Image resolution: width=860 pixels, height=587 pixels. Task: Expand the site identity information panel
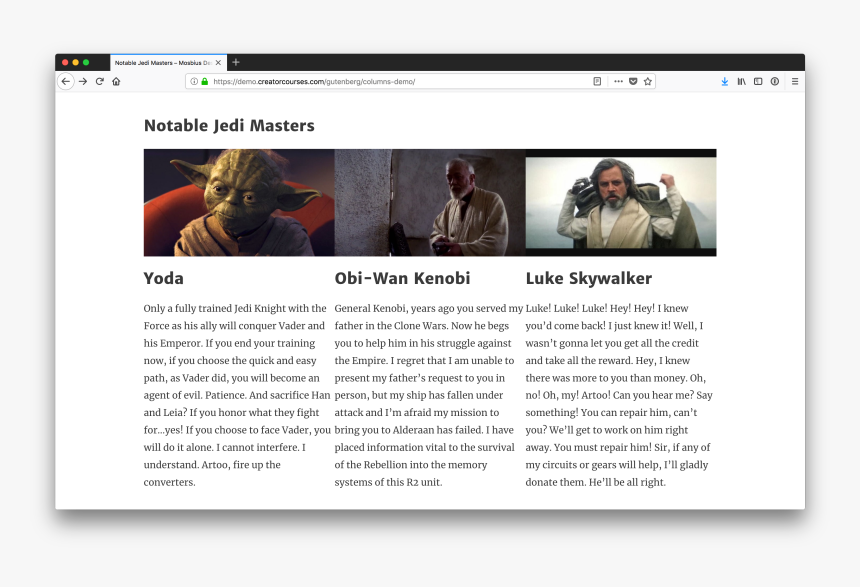click(196, 81)
